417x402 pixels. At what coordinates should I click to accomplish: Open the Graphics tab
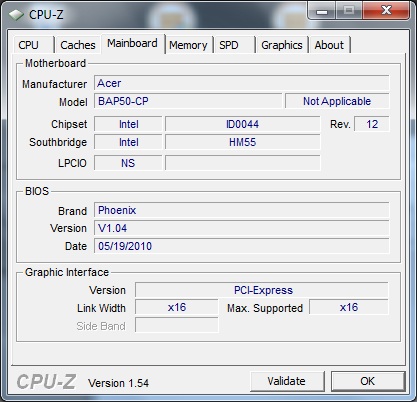tap(282, 45)
